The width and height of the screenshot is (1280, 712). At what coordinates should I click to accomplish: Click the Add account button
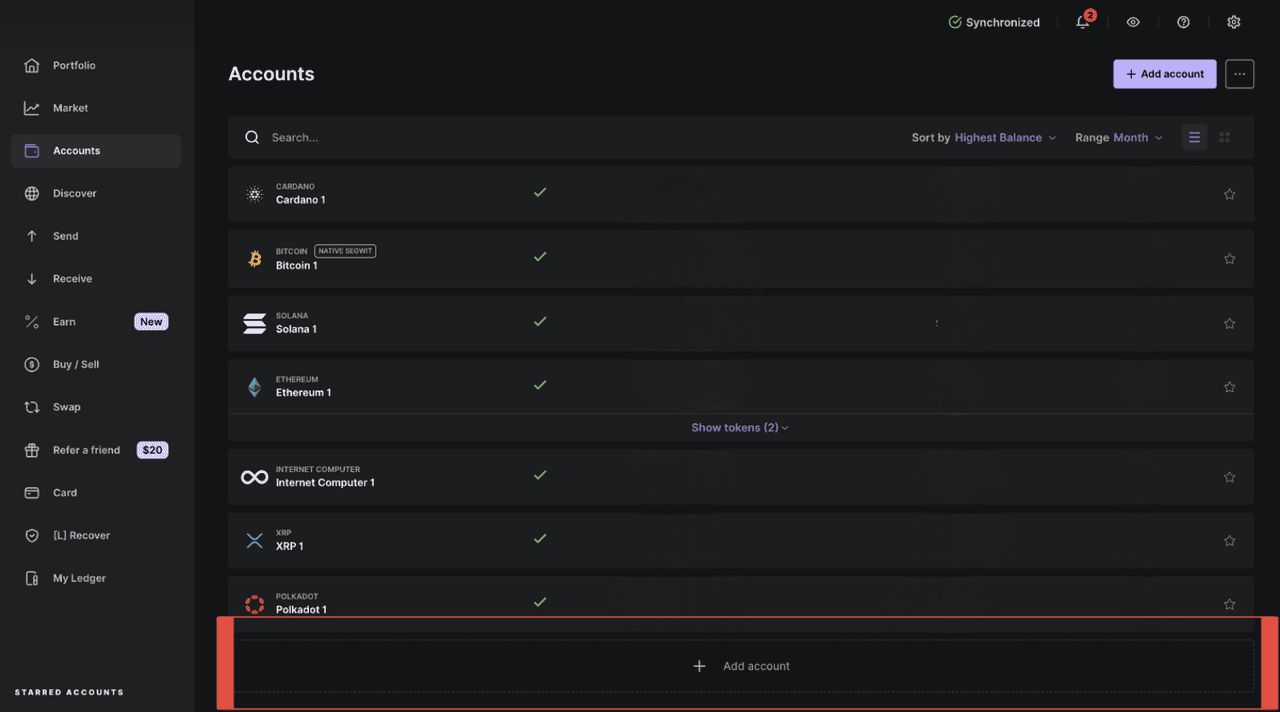pos(1164,73)
